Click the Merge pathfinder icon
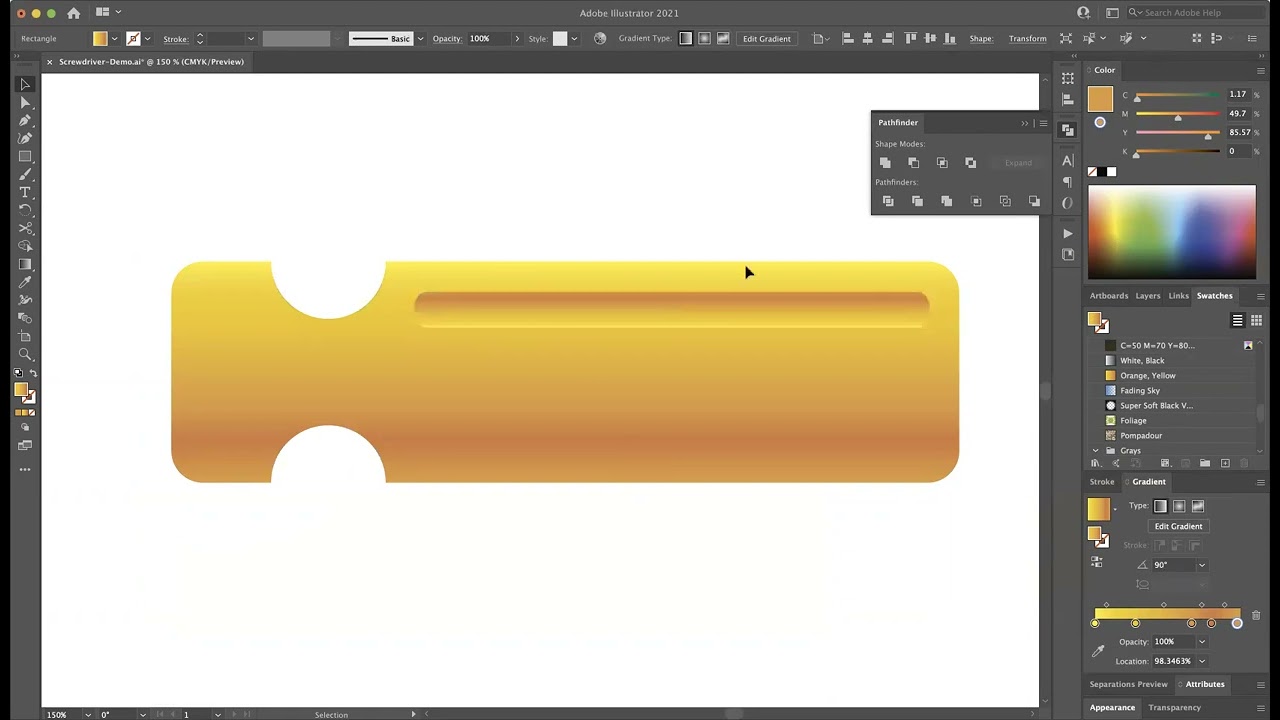Image resolution: width=1280 pixels, height=720 pixels. [x=946, y=201]
